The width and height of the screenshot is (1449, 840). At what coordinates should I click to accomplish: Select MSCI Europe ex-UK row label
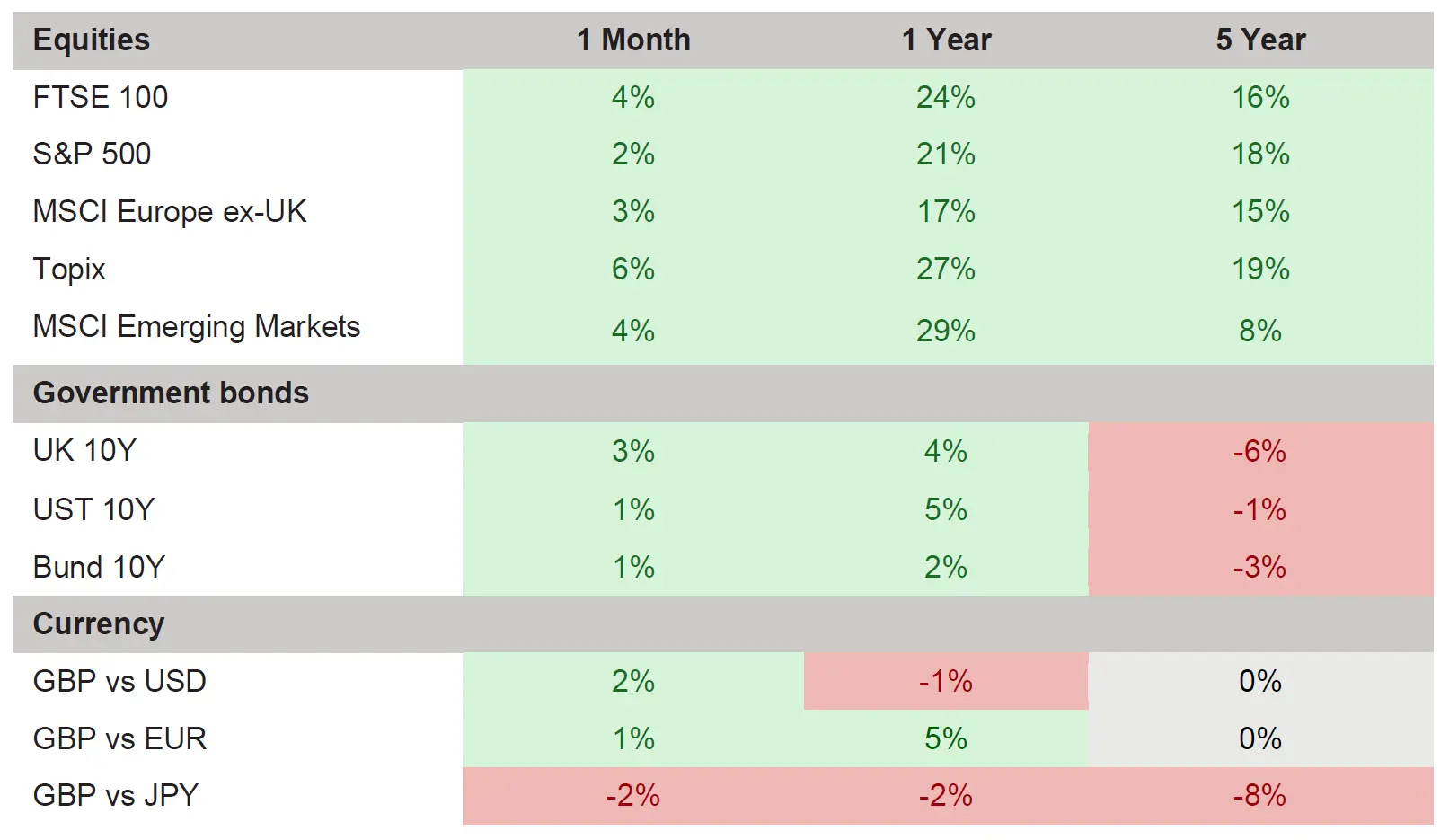tap(170, 211)
